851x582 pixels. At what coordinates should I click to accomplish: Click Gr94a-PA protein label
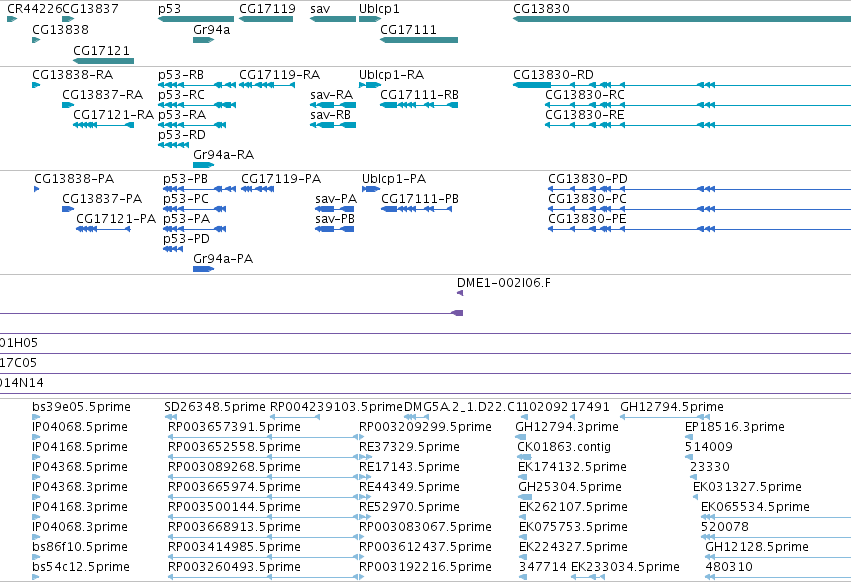point(223,259)
